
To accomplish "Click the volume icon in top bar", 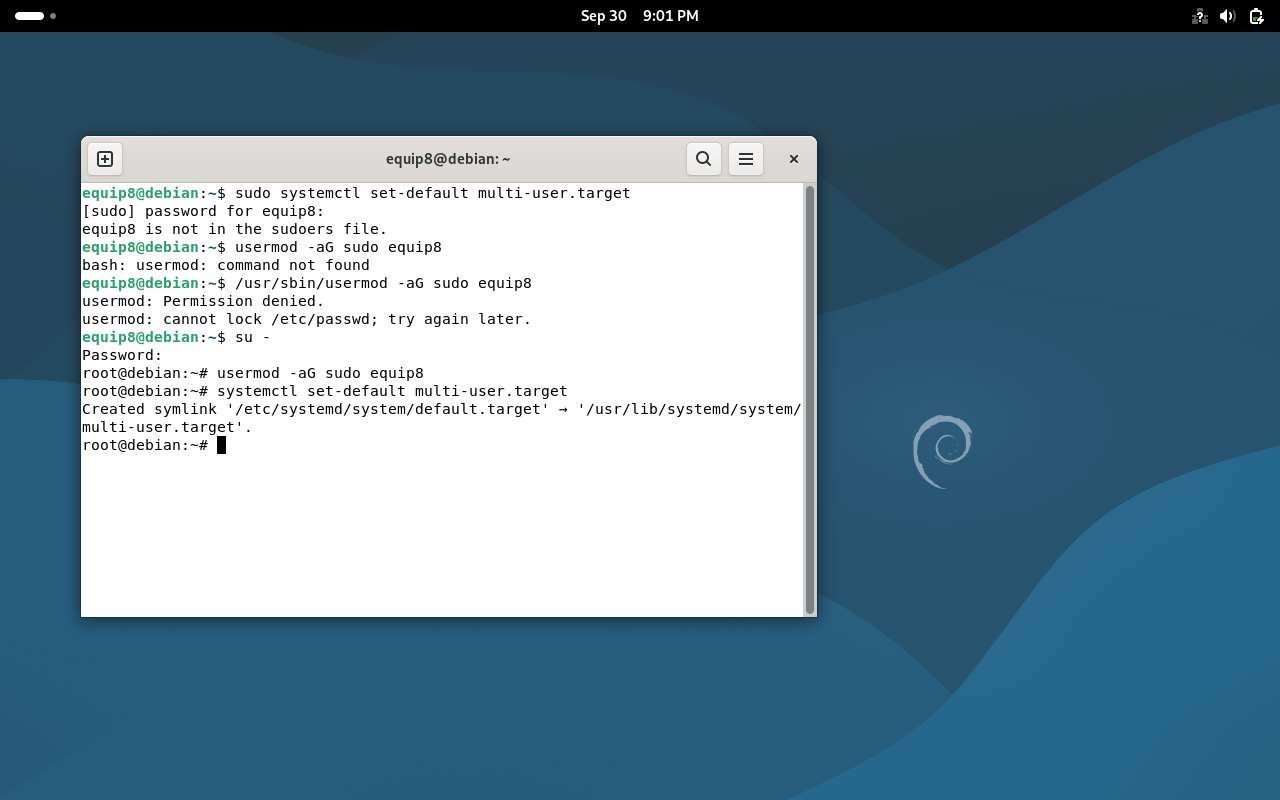I will 1228,16.
